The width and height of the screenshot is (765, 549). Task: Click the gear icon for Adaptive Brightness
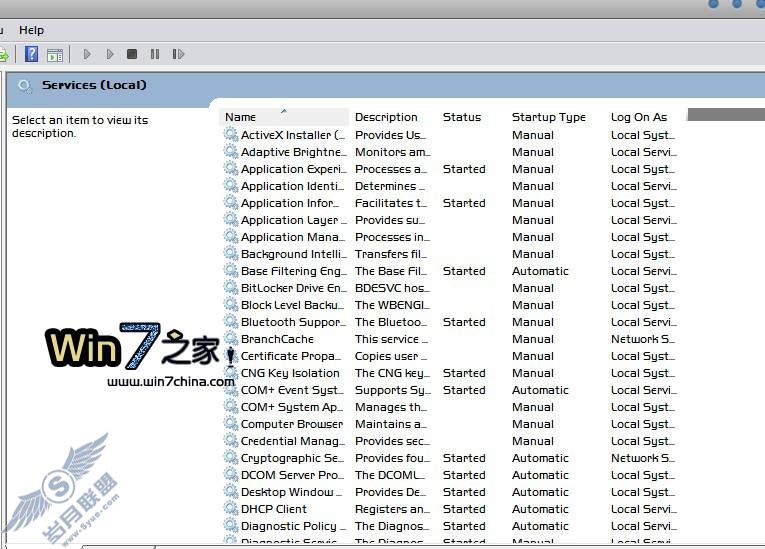click(231, 151)
